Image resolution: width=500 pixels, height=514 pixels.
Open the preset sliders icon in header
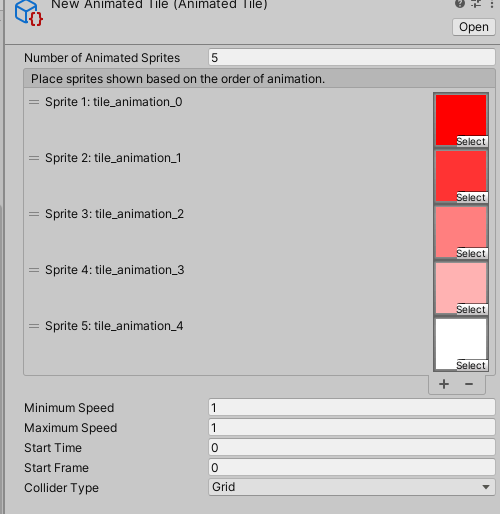click(476, 4)
